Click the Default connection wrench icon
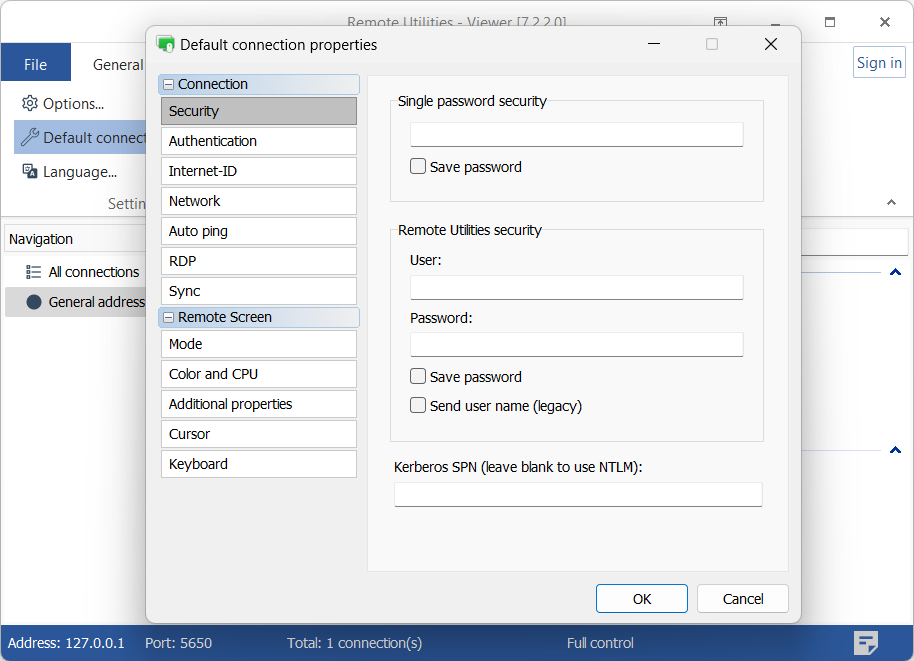This screenshot has width=914, height=661. click(30, 138)
